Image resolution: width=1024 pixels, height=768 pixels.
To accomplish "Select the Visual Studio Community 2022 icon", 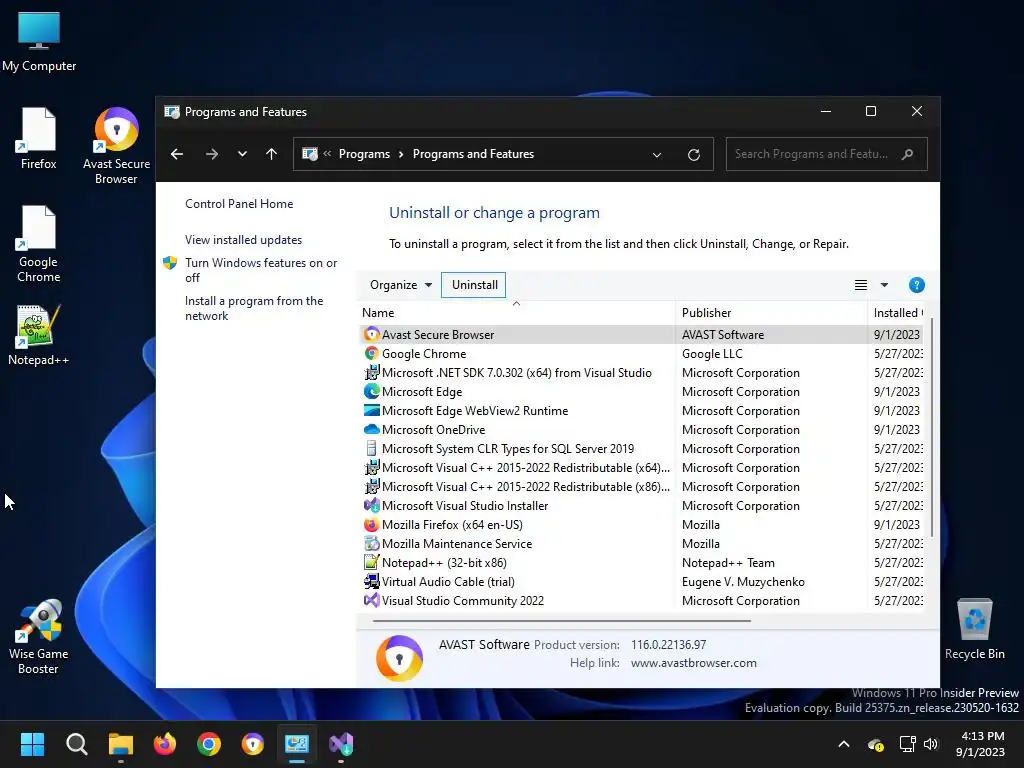I will [x=372, y=600].
